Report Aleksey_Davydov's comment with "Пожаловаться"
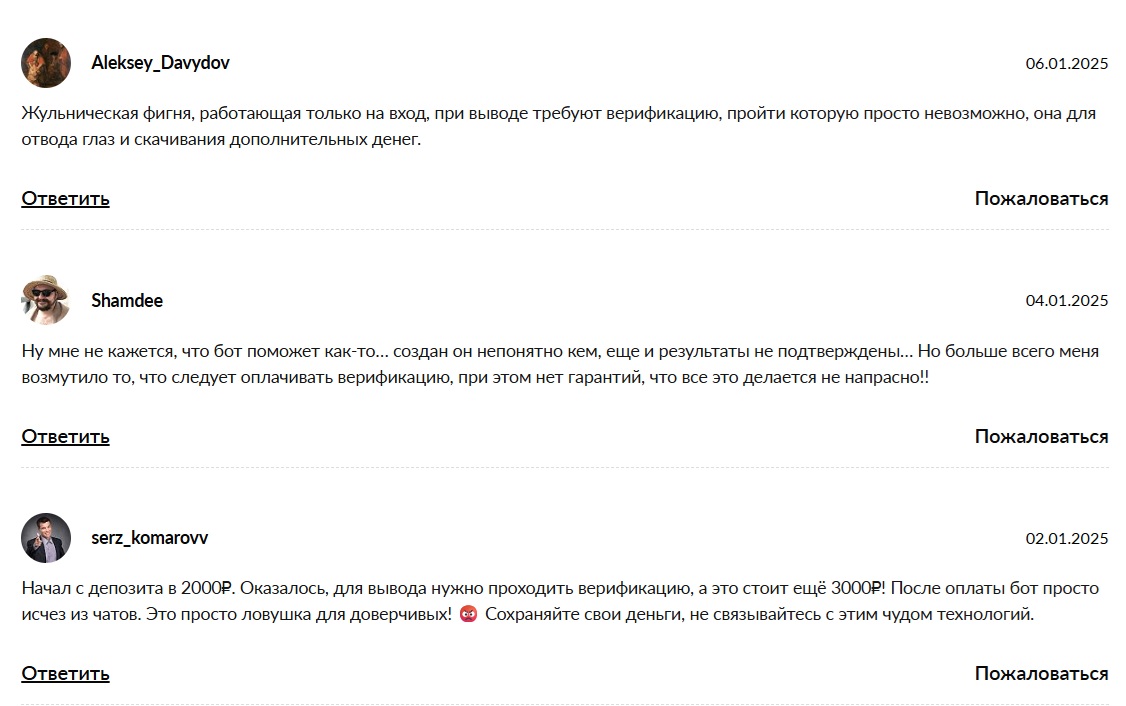The height and width of the screenshot is (706, 1126). pyautogui.click(x=1041, y=198)
